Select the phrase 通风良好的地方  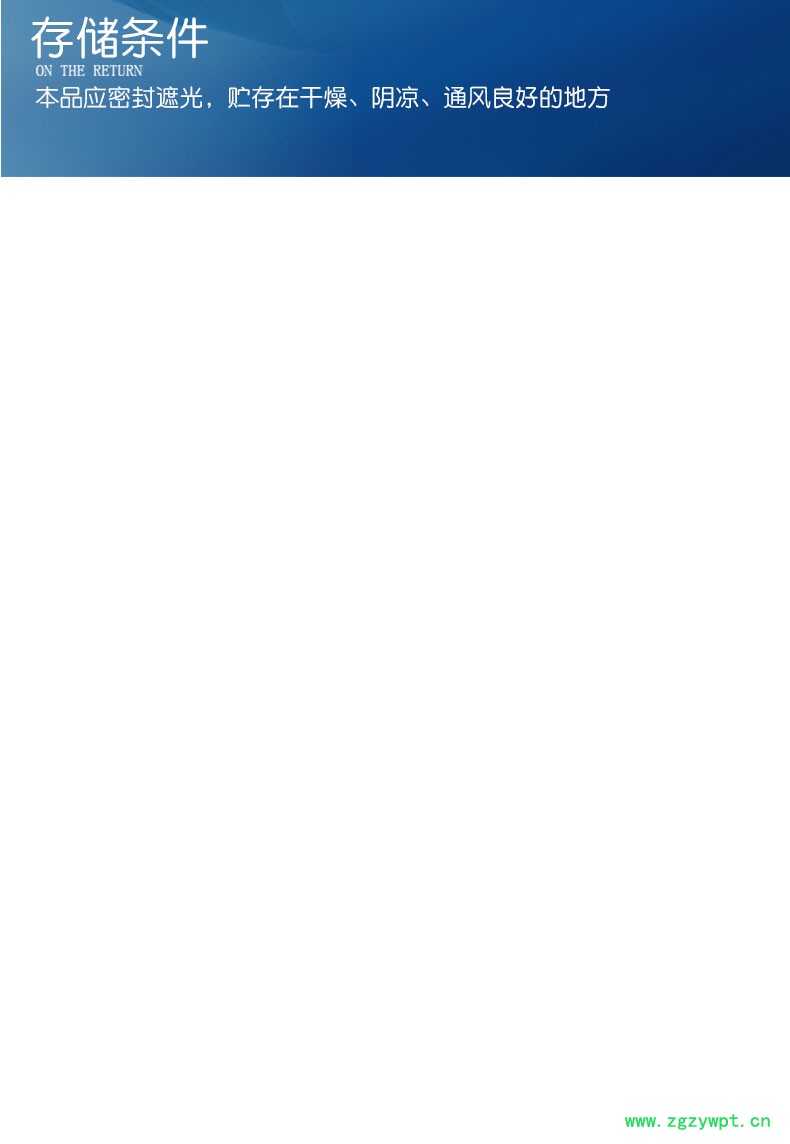coord(527,98)
